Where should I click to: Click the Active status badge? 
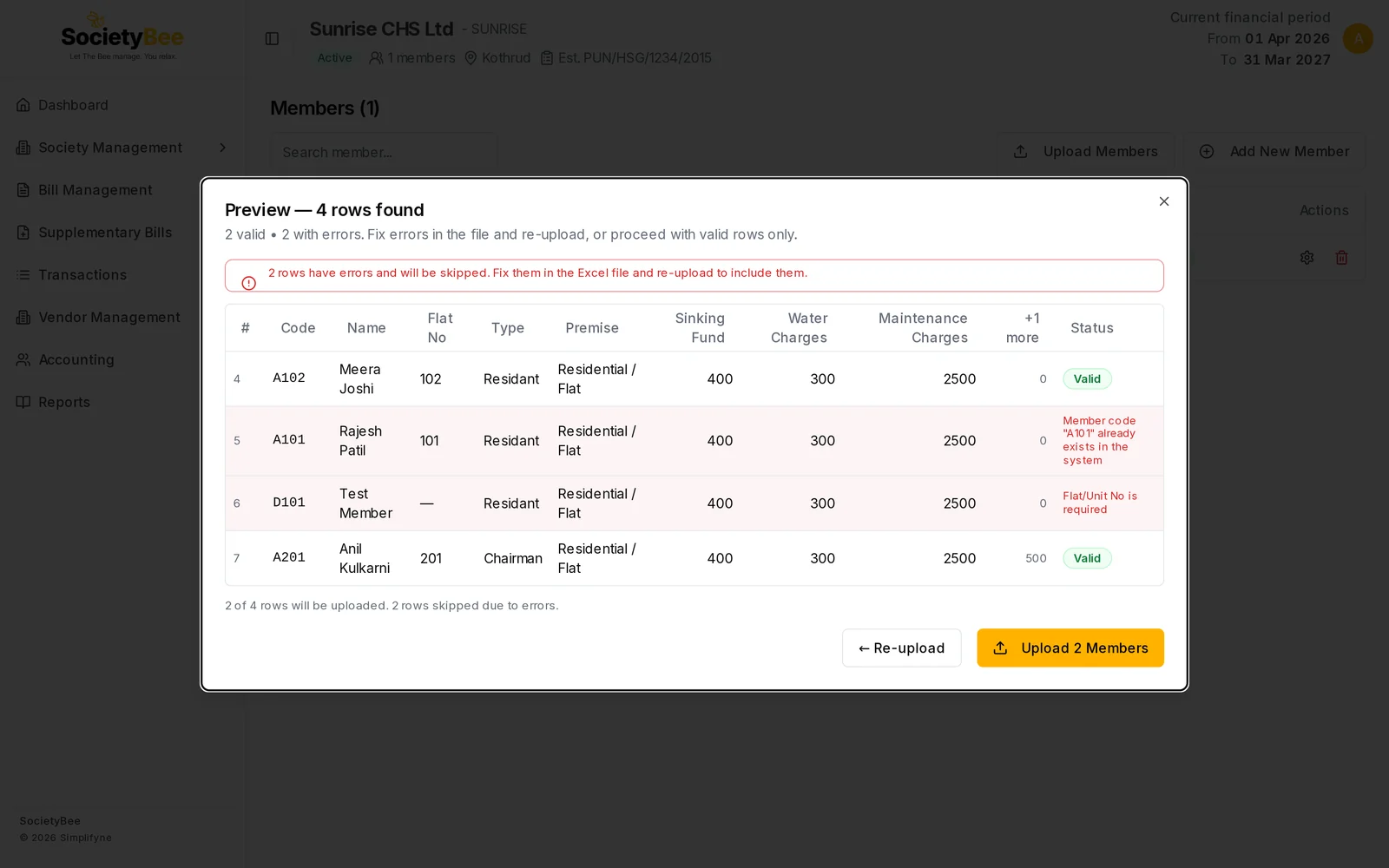pos(334,58)
